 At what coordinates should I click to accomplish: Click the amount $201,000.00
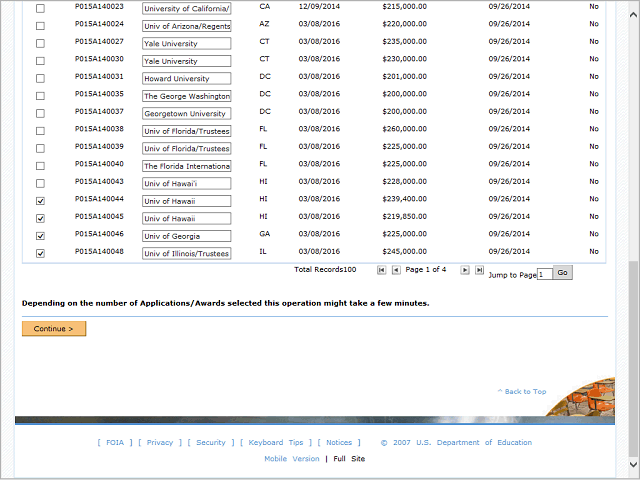coord(404,76)
